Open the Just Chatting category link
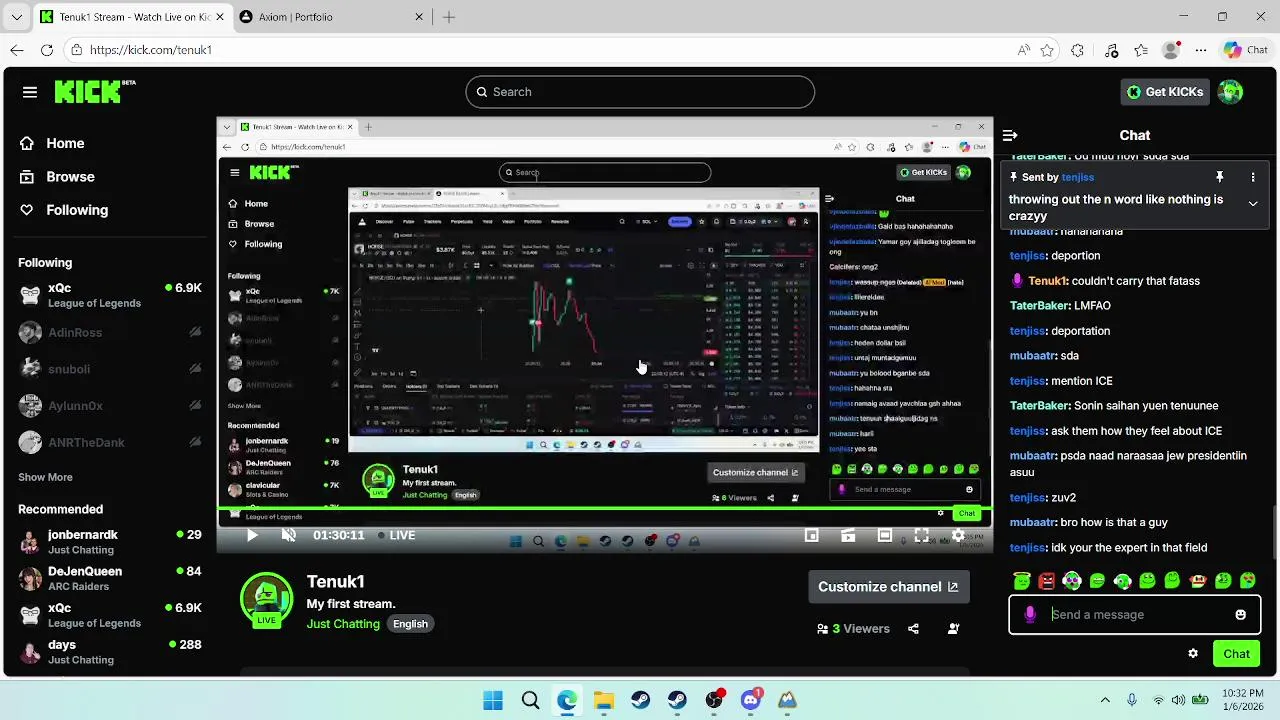This screenshot has width=1280, height=720. pyautogui.click(x=343, y=624)
